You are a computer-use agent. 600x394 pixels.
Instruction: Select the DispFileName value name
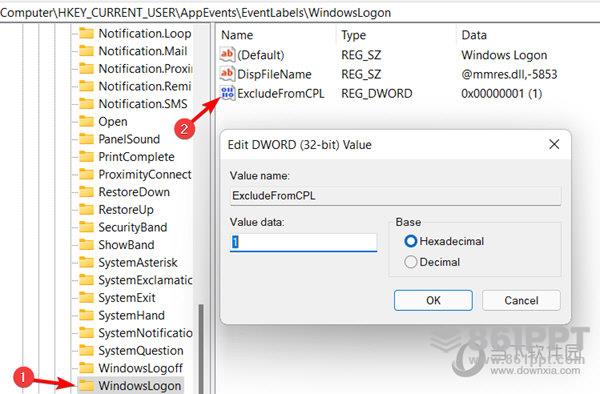click(274, 74)
